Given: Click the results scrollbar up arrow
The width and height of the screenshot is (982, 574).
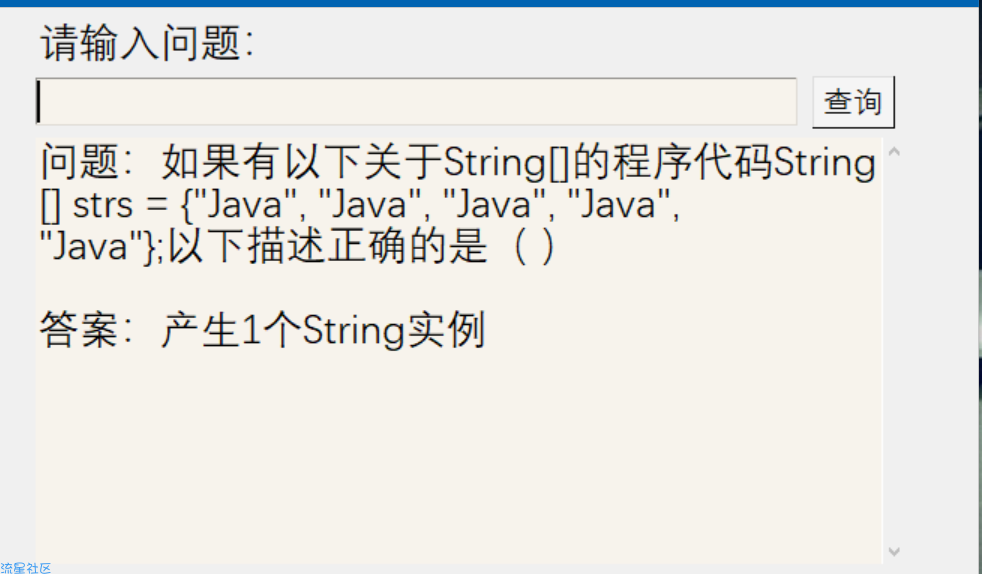Looking at the screenshot, I should [894, 151].
